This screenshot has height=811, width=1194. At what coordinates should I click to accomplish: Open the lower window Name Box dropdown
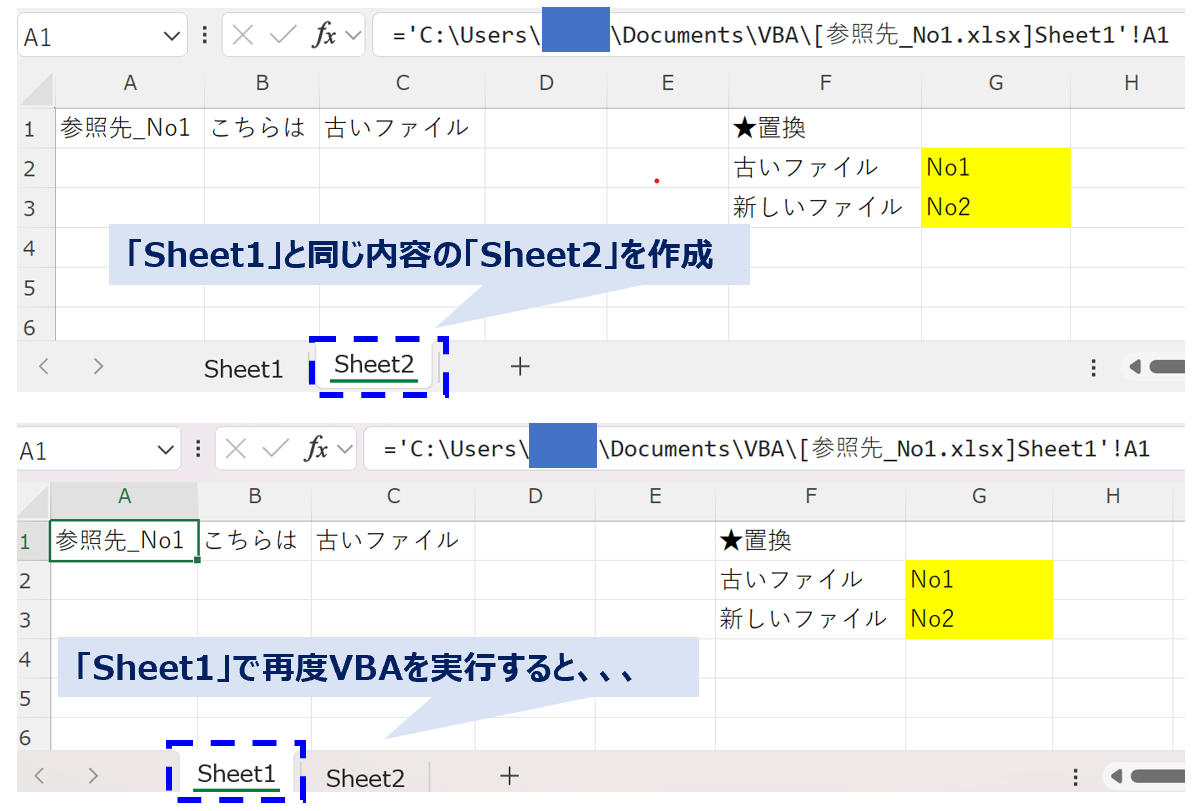165,448
